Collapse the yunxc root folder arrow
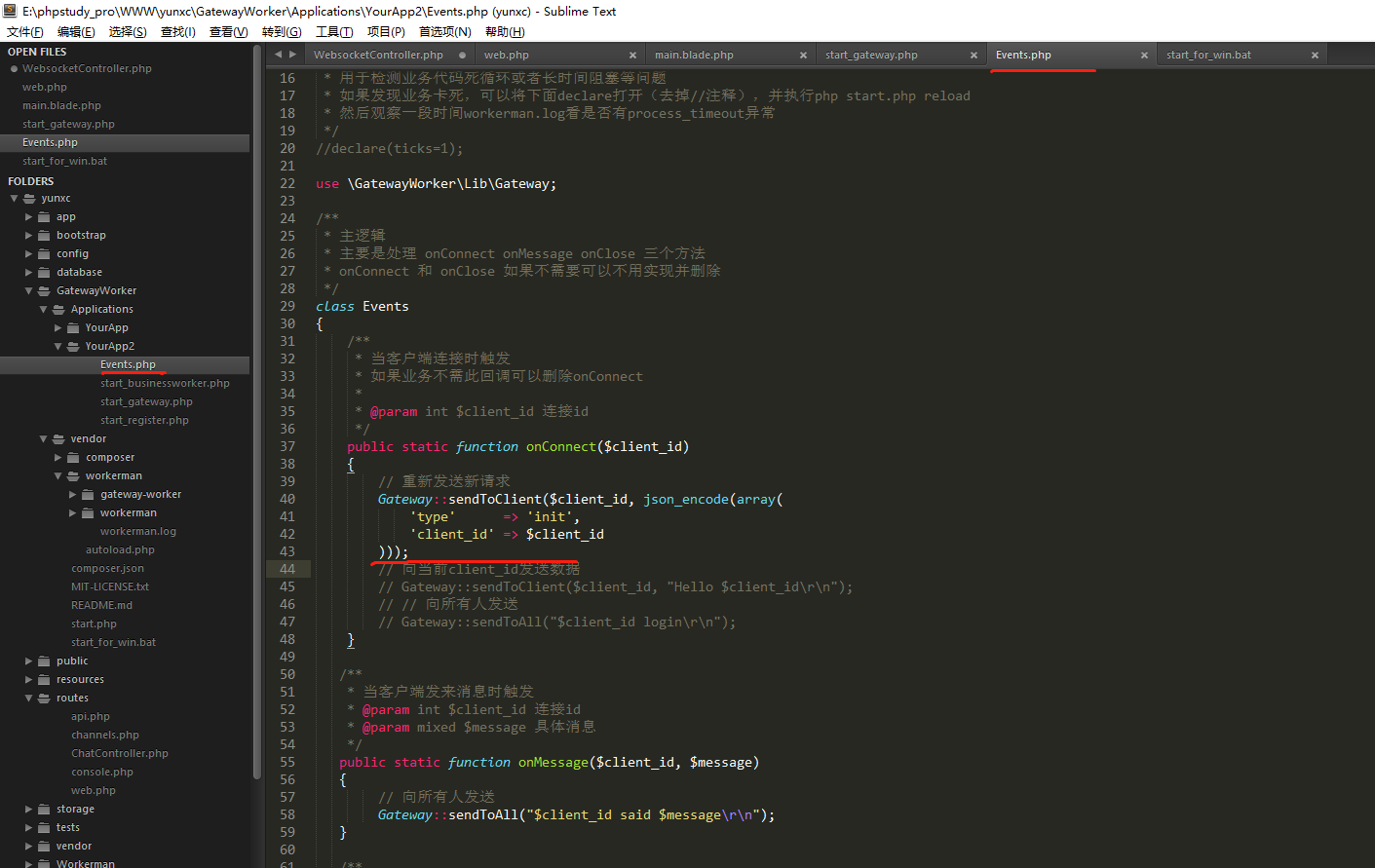 (x=14, y=199)
